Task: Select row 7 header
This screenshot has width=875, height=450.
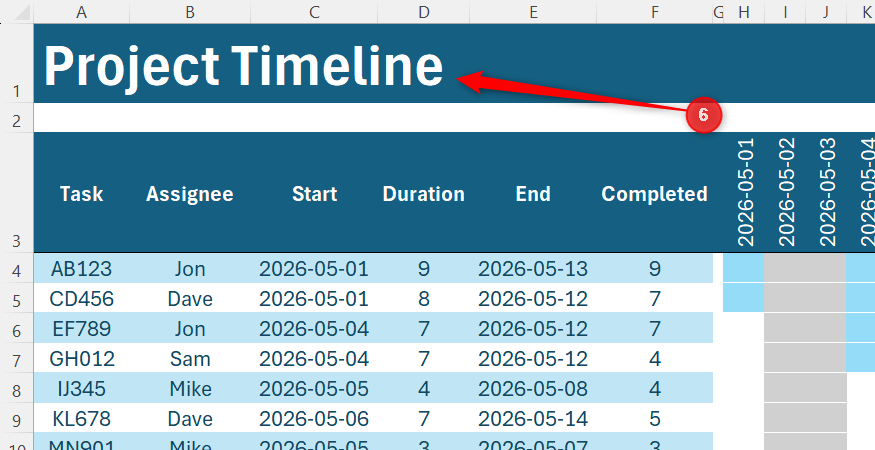Action: pyautogui.click(x=17, y=360)
